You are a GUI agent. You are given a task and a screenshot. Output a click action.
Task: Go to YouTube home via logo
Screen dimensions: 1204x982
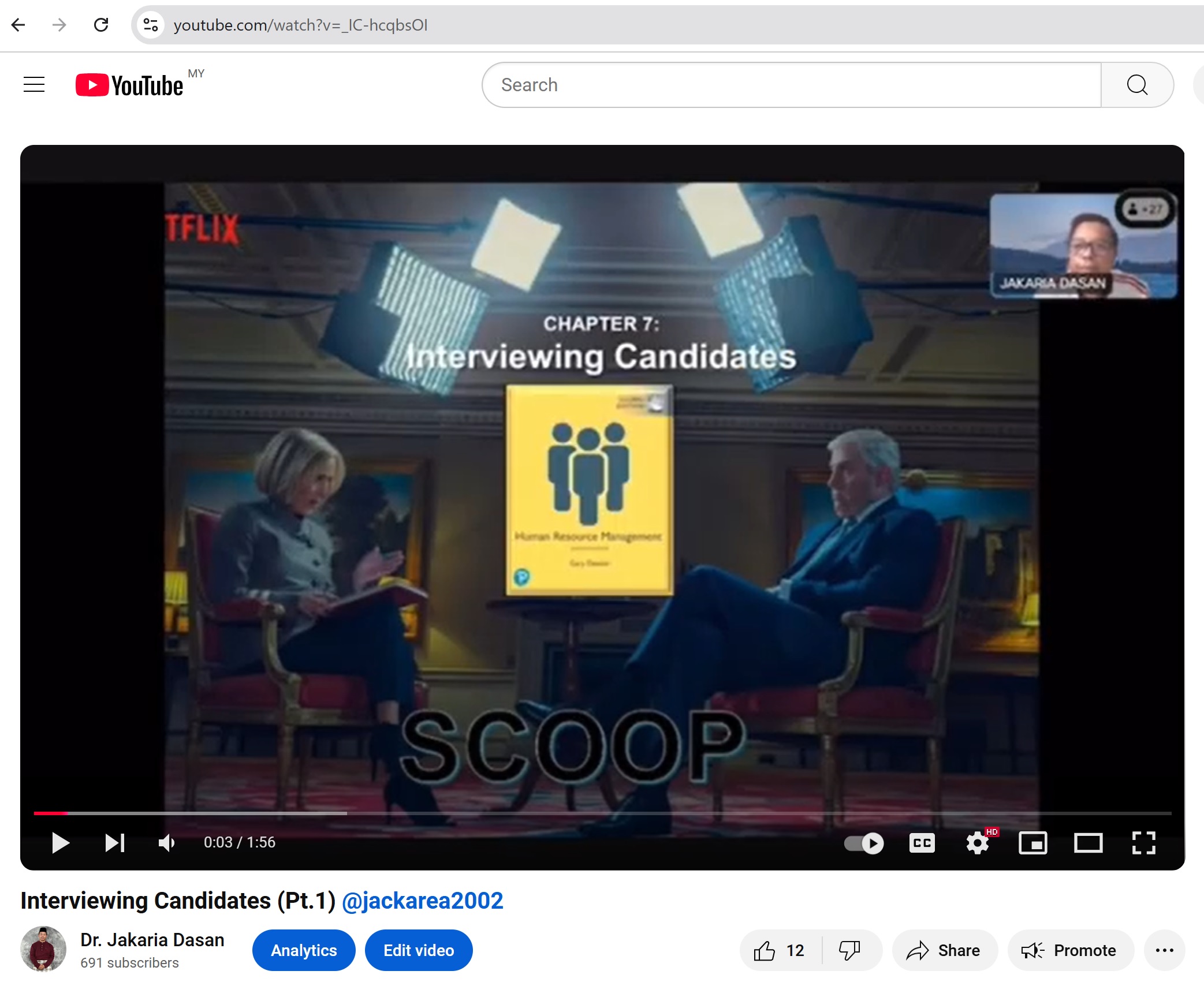(x=129, y=85)
